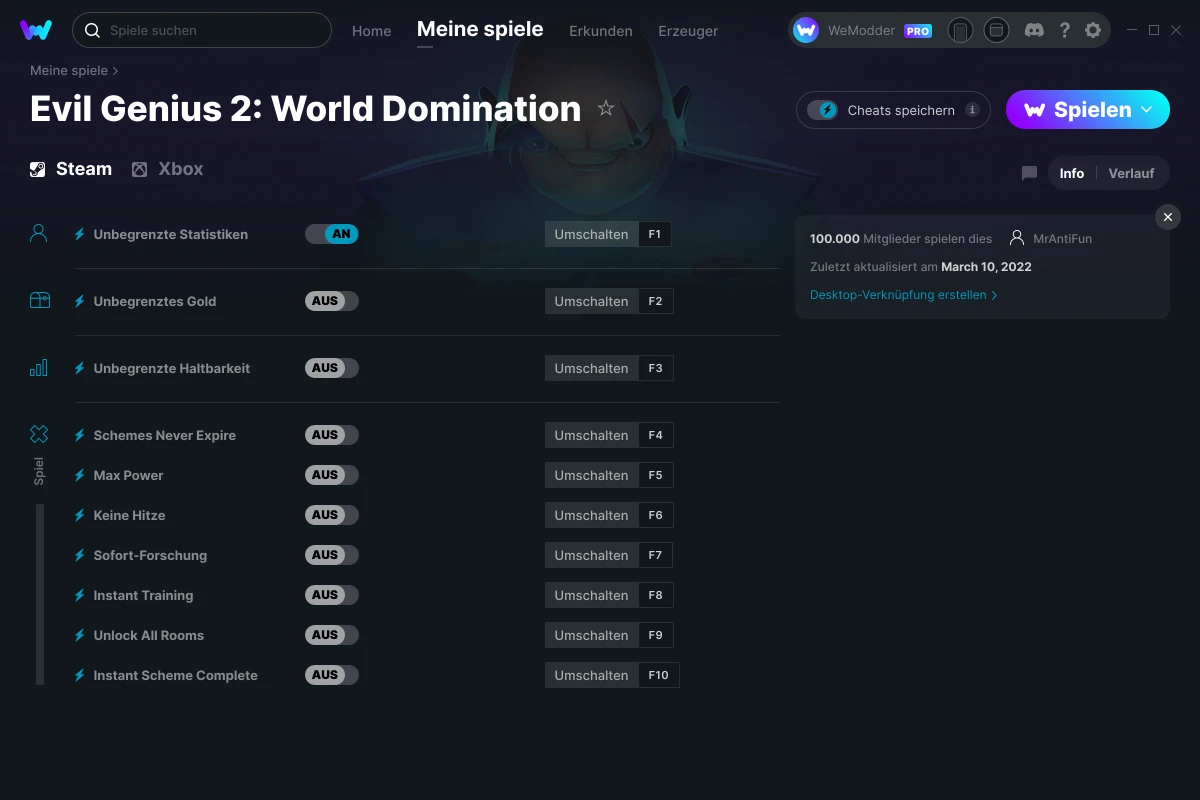The height and width of the screenshot is (800, 1200).
Task: Open the Erkunden tab
Action: (601, 31)
